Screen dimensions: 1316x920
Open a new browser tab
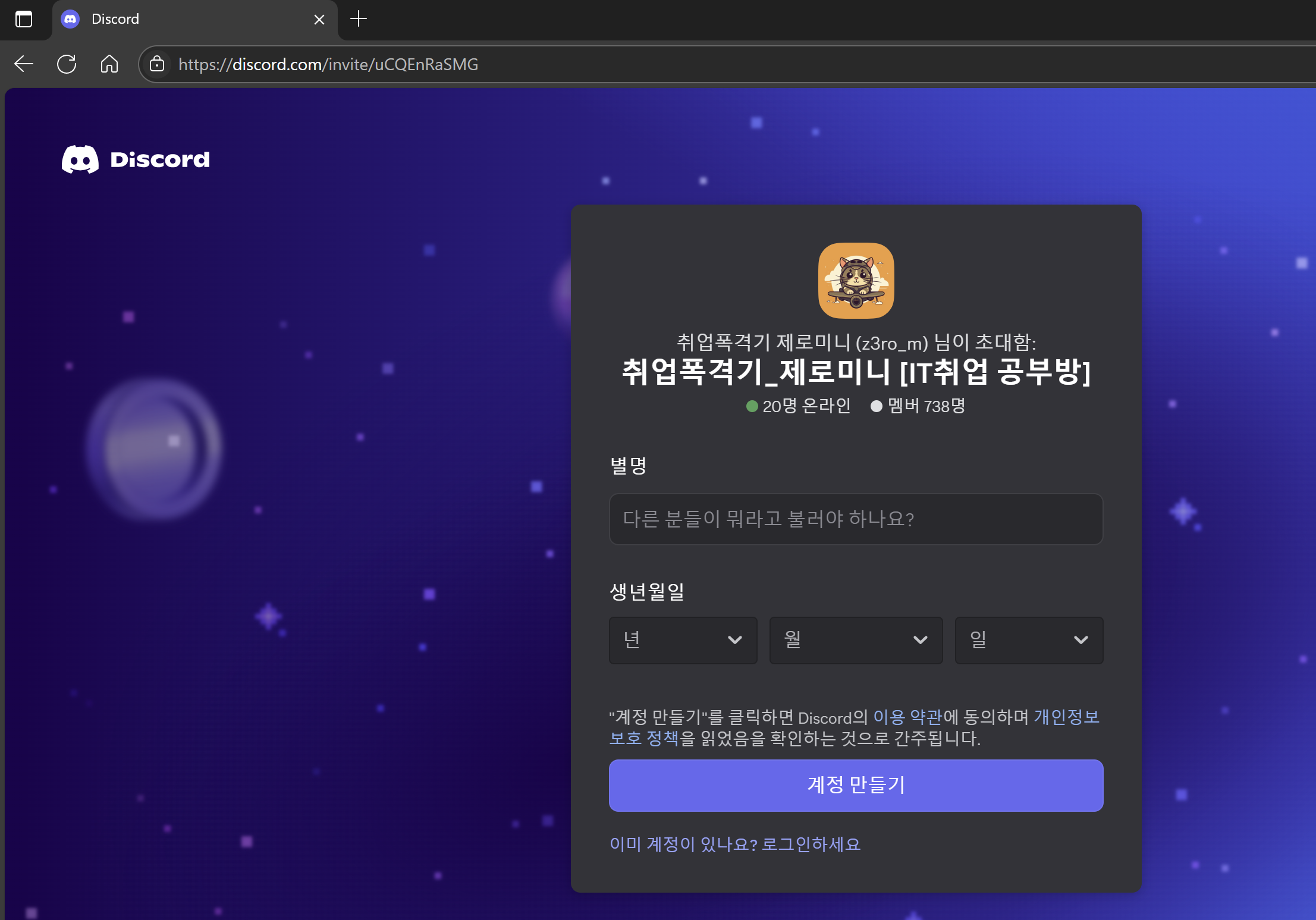[359, 19]
